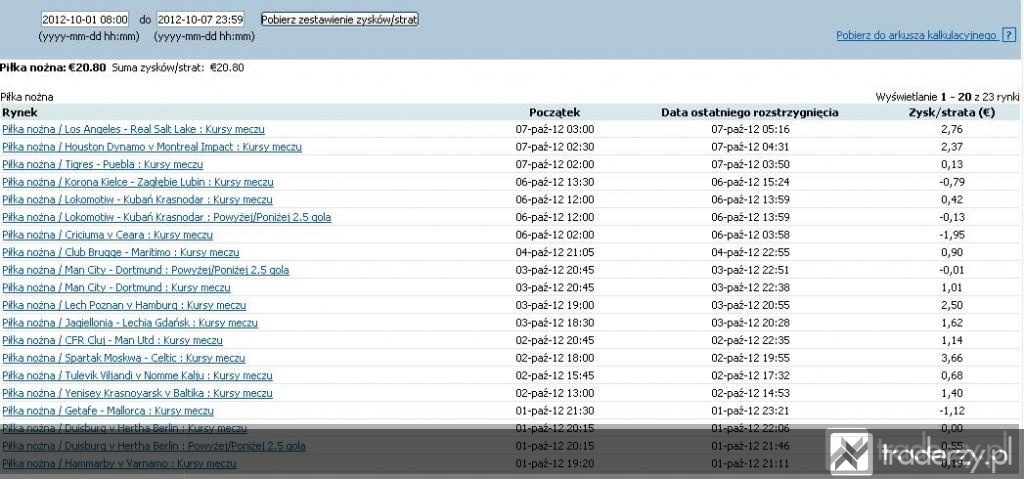Open Houston Dynamo v Montreal Impact market
Image resolution: width=1024 pixels, height=479 pixels.
152,147
